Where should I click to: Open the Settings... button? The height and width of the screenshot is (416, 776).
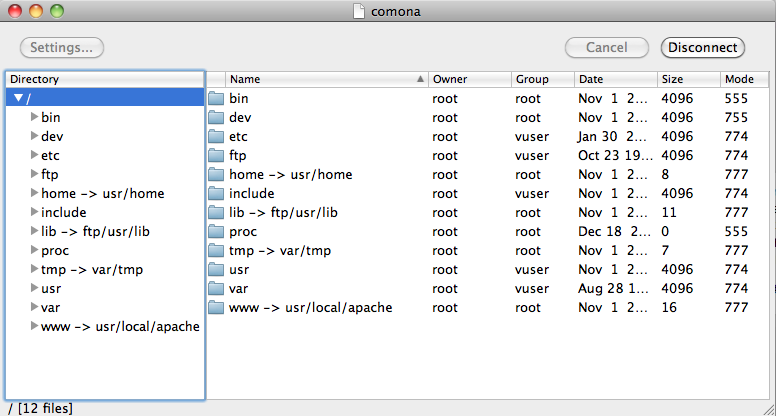point(62,47)
